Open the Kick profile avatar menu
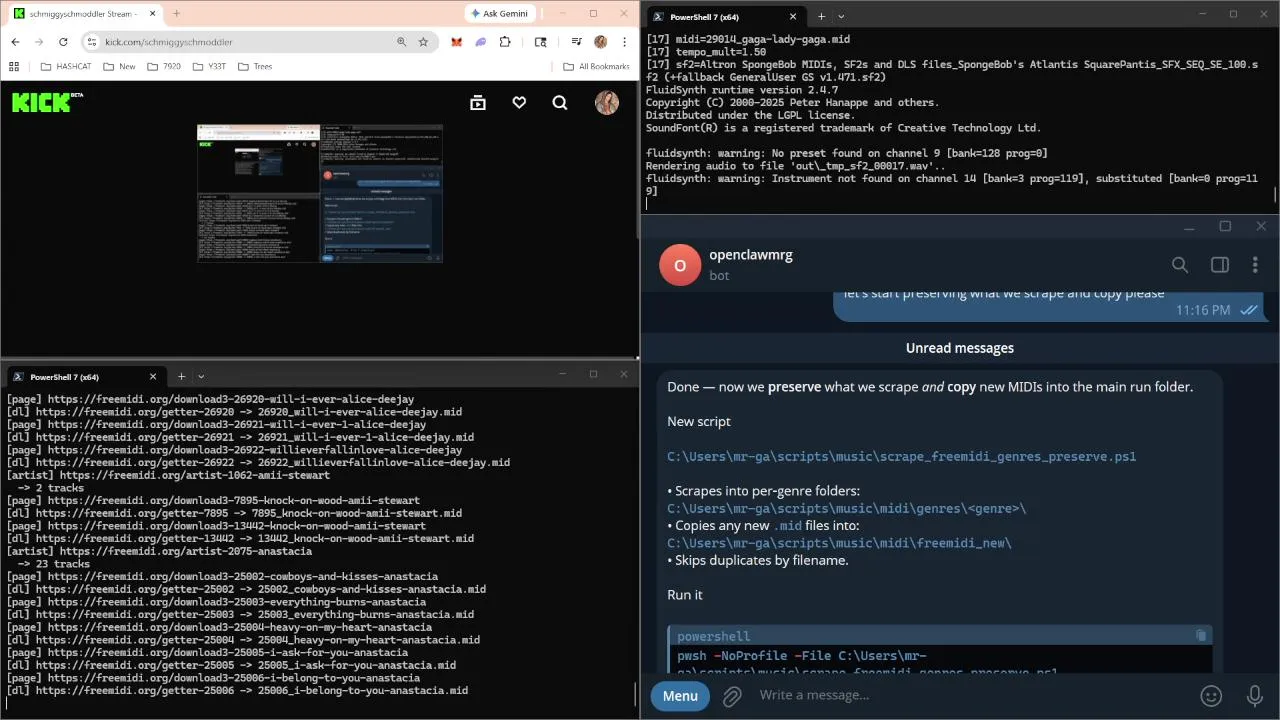 (607, 102)
